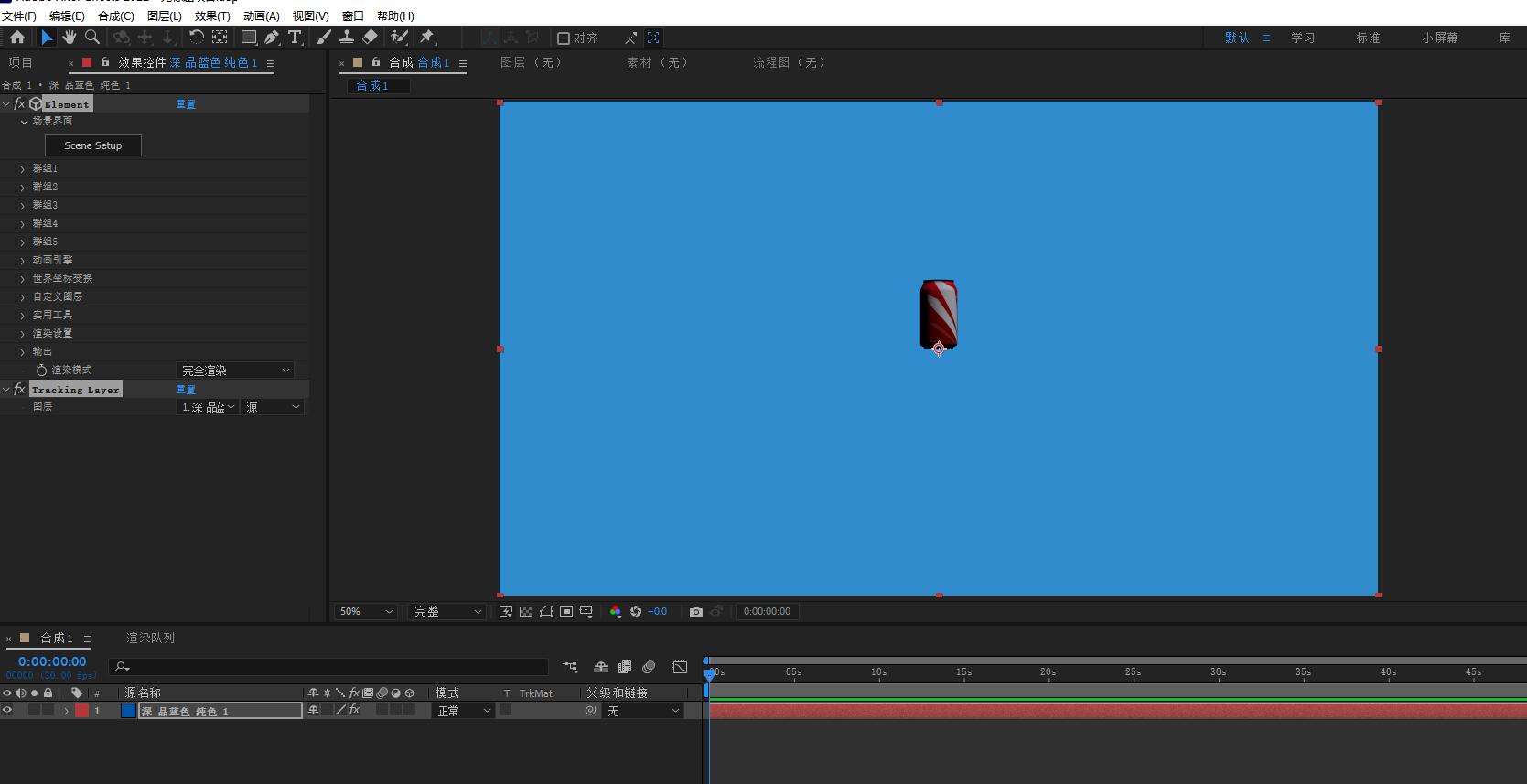Viewport: 1527px width, 784px height.
Task: Toggle lock on effect controls panel
Action: 105,62
